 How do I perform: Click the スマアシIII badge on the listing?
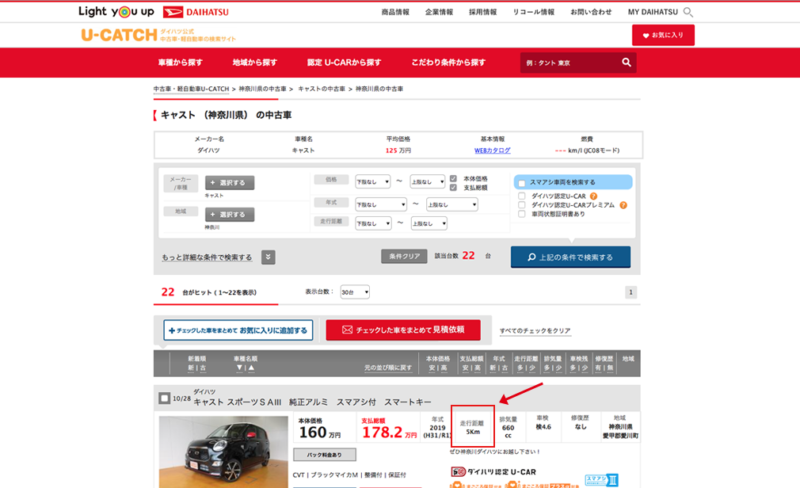(602, 480)
